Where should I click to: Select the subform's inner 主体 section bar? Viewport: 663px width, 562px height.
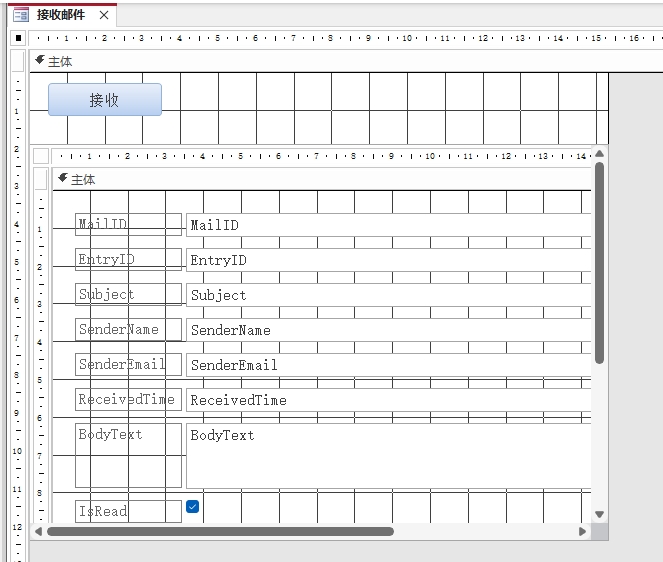coord(322,179)
